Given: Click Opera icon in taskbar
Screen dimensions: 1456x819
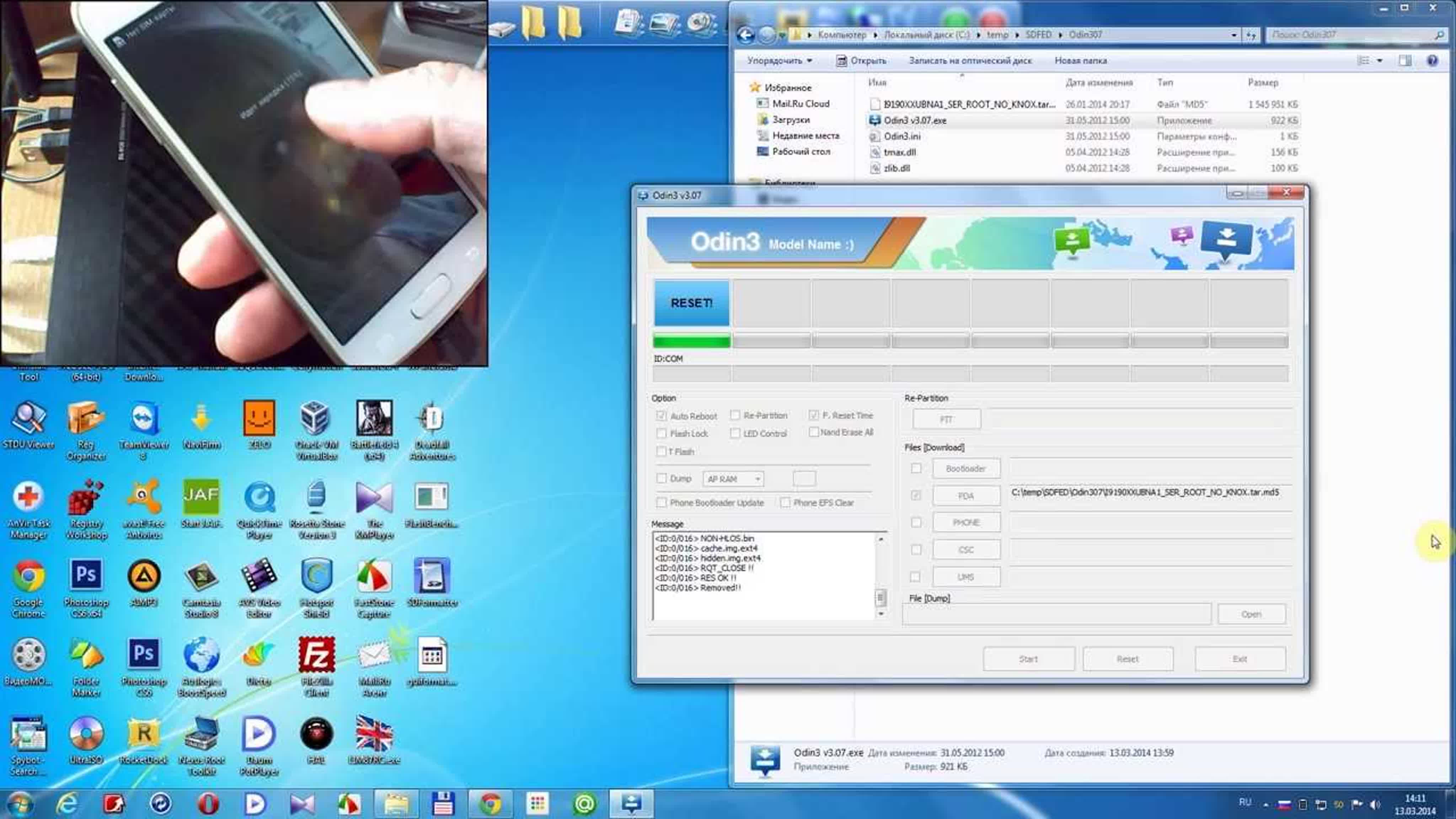Looking at the screenshot, I should 208,804.
